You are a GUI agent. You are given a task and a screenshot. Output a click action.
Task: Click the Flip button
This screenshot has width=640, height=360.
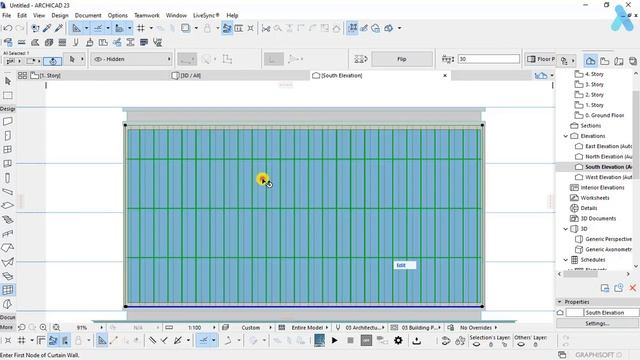click(x=402, y=59)
